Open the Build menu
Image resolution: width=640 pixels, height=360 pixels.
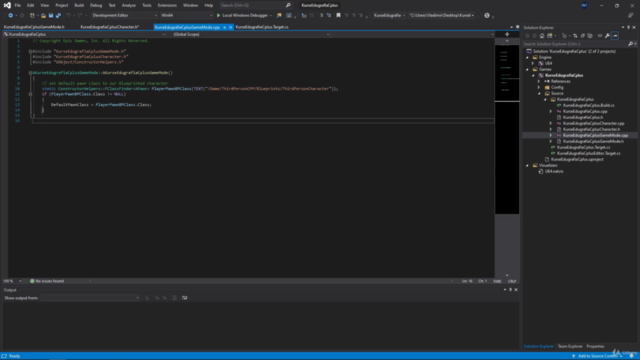[79, 5]
